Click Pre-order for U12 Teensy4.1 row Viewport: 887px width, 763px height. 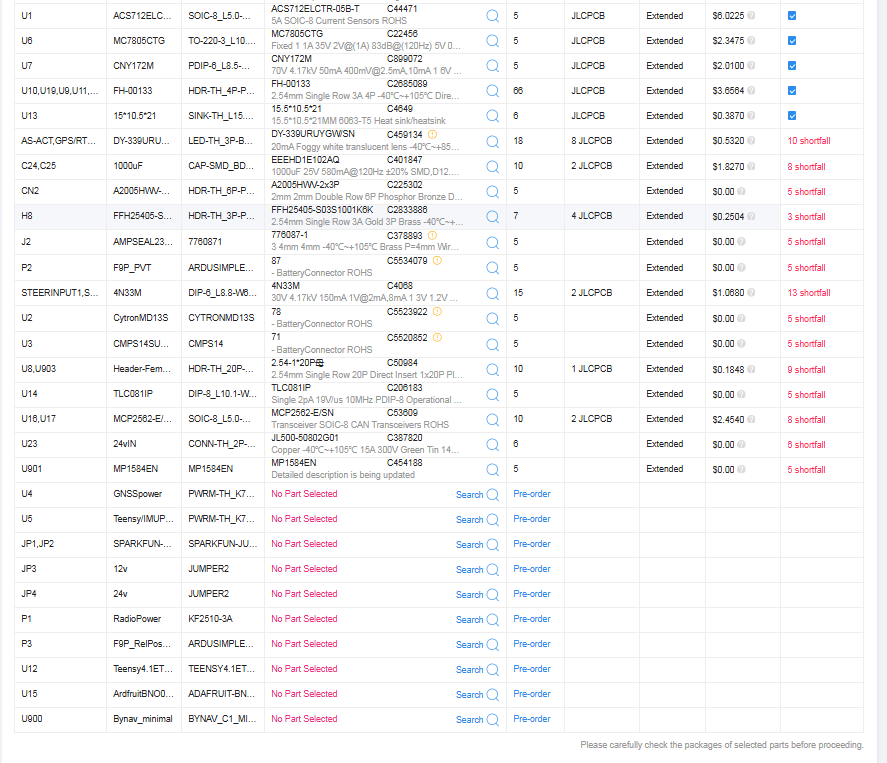pyautogui.click(x=532, y=669)
